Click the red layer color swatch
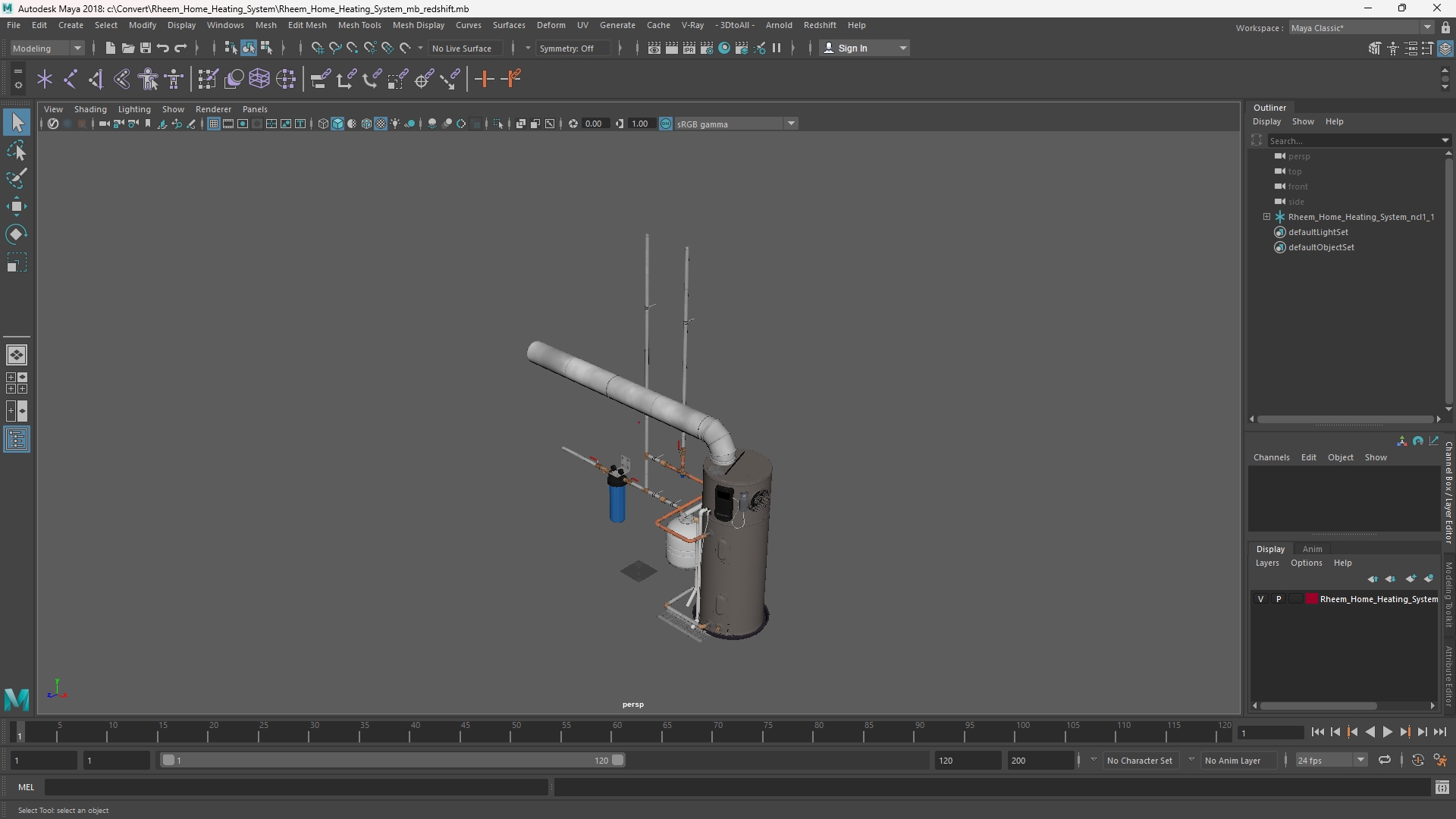Screen dimensions: 1456x819 click(1312, 599)
